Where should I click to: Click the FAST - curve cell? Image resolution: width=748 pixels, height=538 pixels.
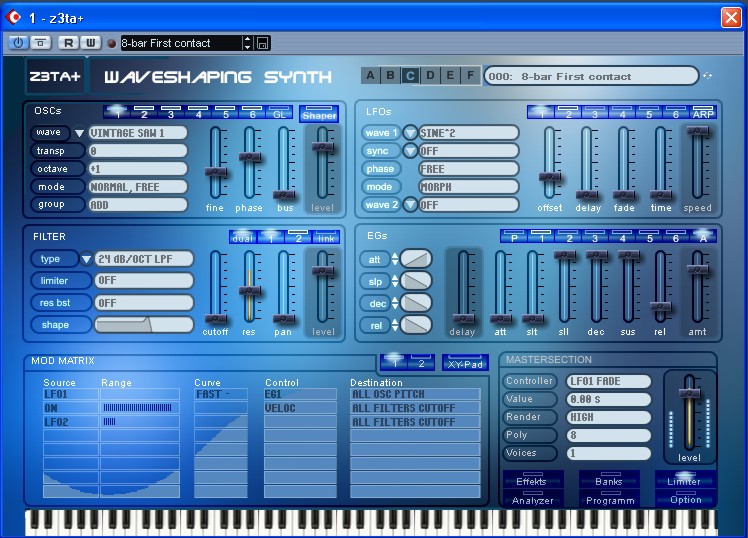221,394
